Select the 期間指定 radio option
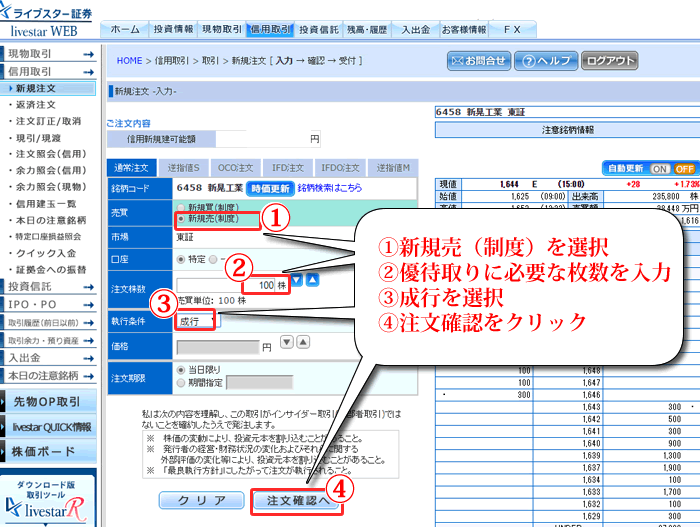Screen dimensions: 700x527 (x=180, y=382)
